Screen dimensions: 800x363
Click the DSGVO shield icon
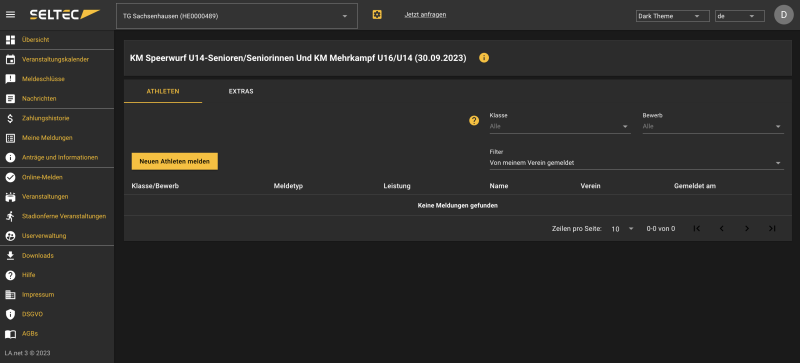[x=10, y=314]
